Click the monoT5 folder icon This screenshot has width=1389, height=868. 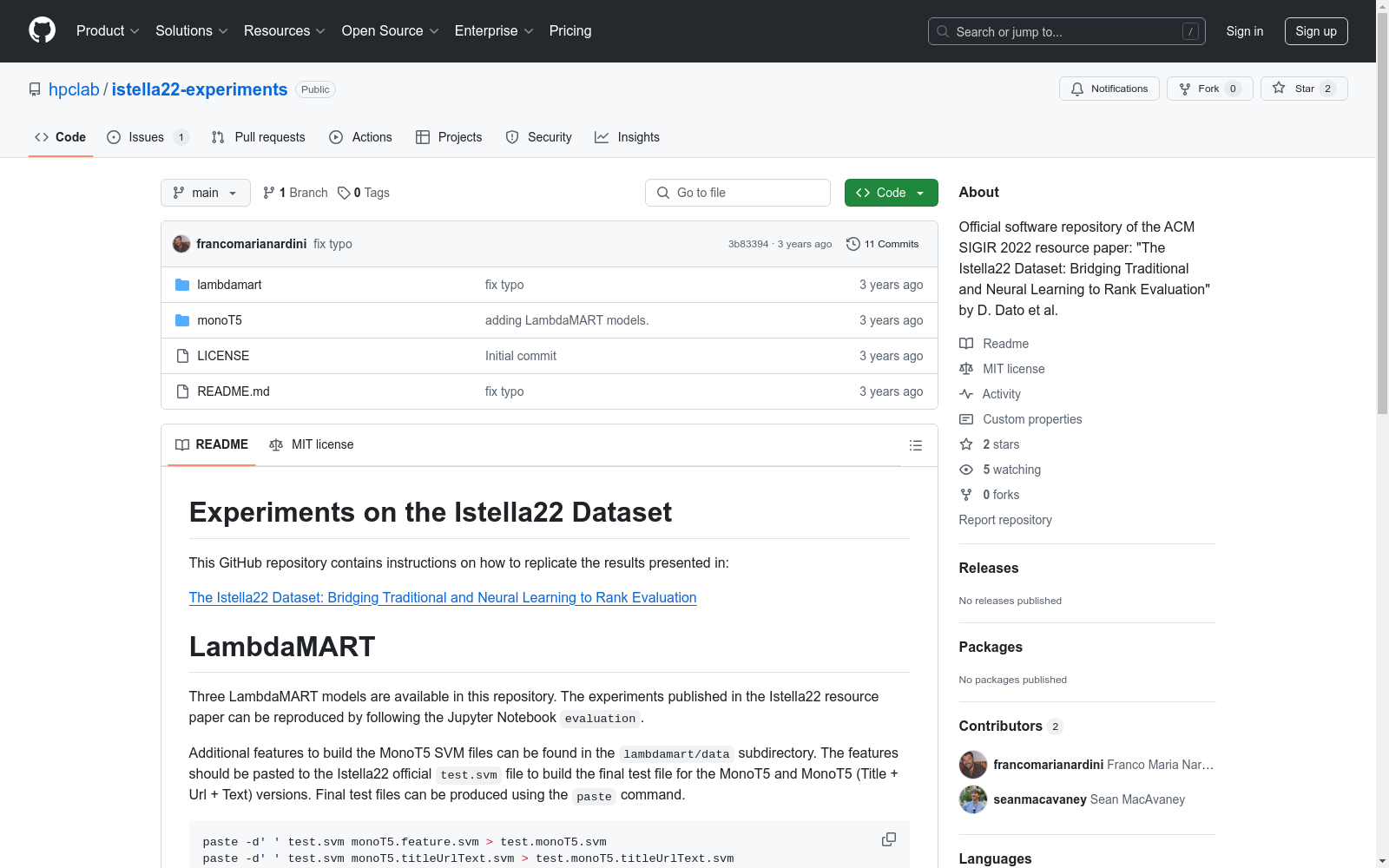[x=182, y=320]
